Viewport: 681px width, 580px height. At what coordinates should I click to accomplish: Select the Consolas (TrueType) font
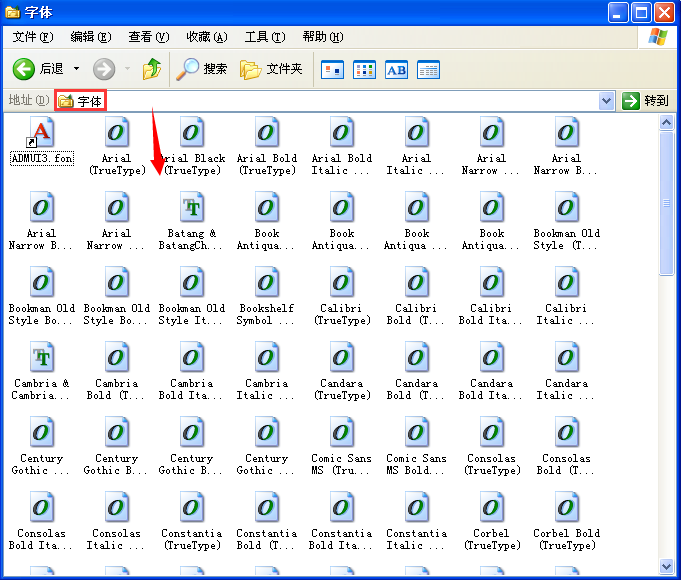[491, 447]
